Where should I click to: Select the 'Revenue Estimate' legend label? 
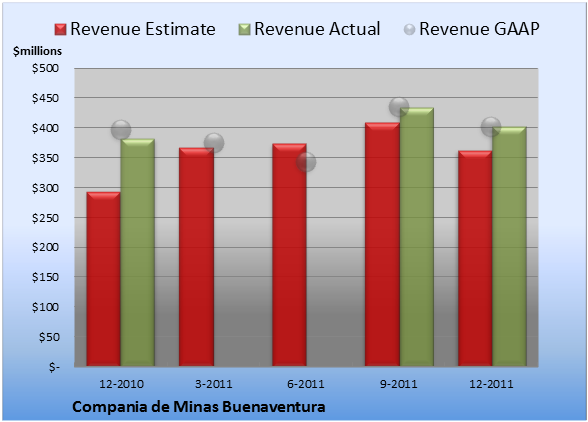[143, 29]
